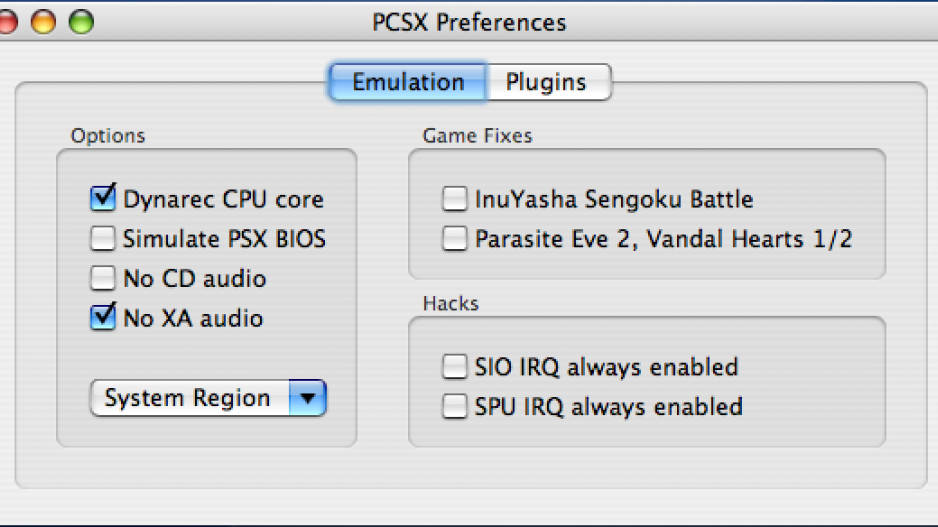The height and width of the screenshot is (527, 938).
Task: Enable SIO IRQ always enabled hack
Action: point(455,367)
